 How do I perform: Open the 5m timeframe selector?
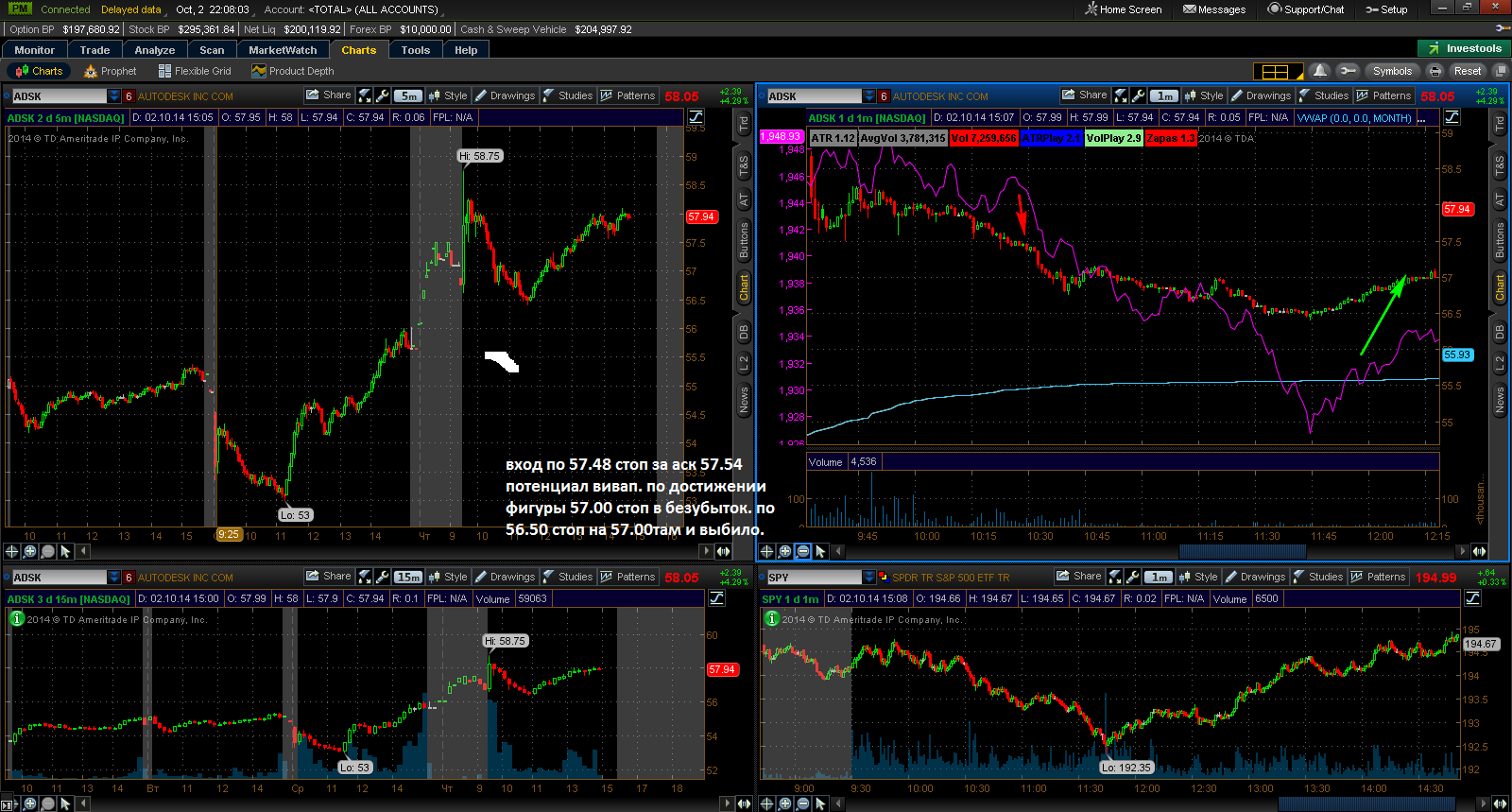[408, 95]
